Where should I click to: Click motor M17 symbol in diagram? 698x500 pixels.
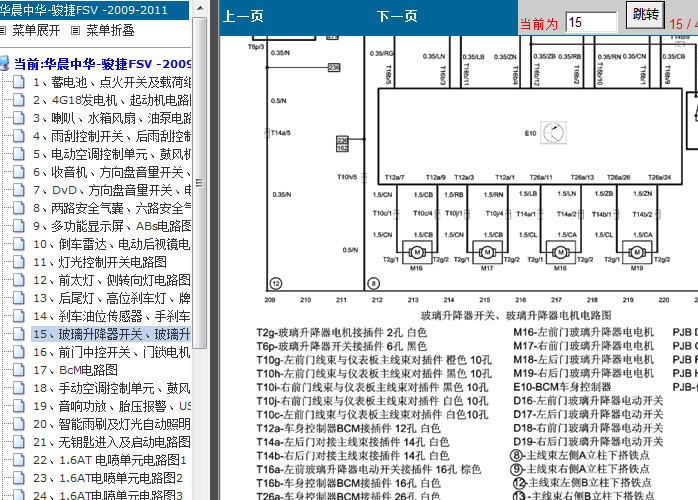pos(487,252)
